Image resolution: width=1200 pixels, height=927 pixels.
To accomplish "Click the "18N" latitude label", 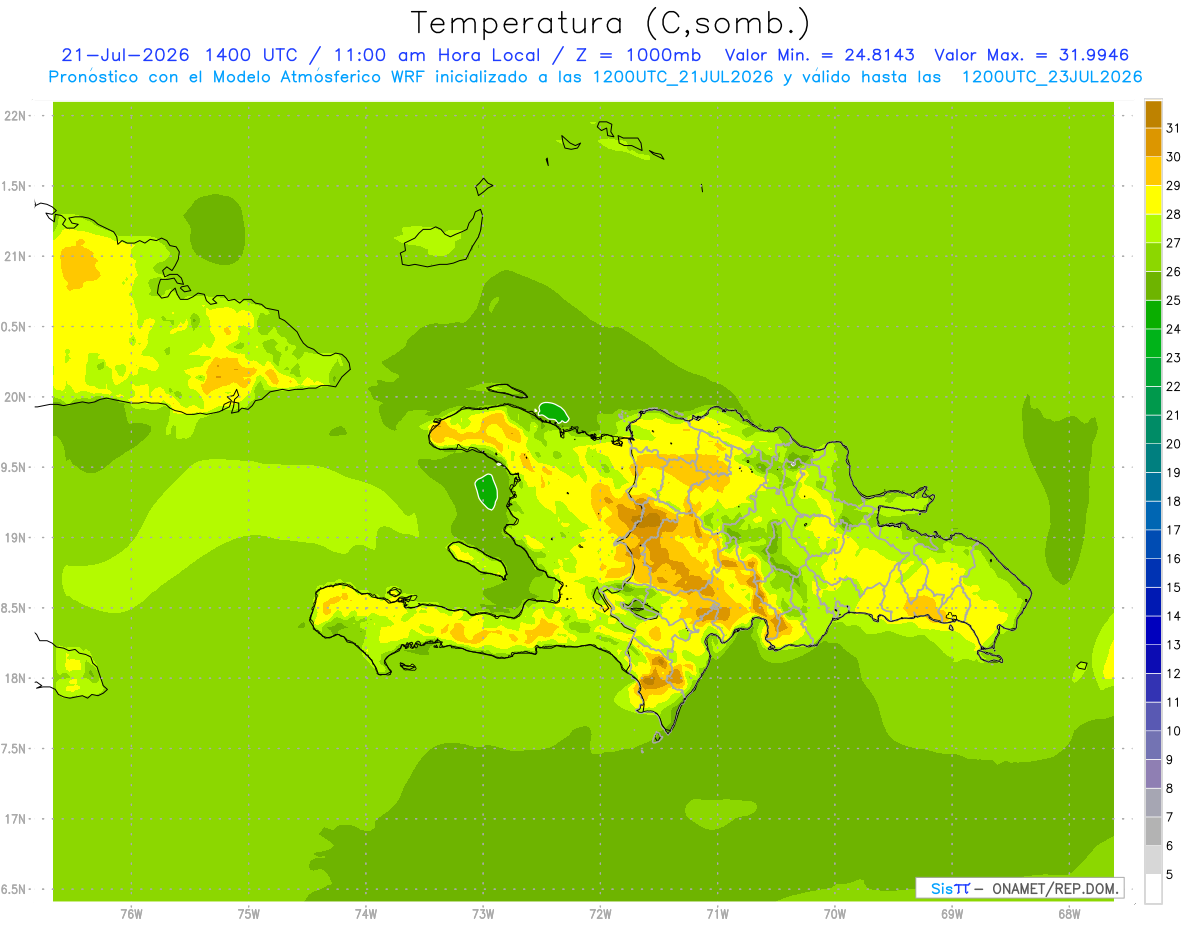I will pyautogui.click(x=15, y=678).
